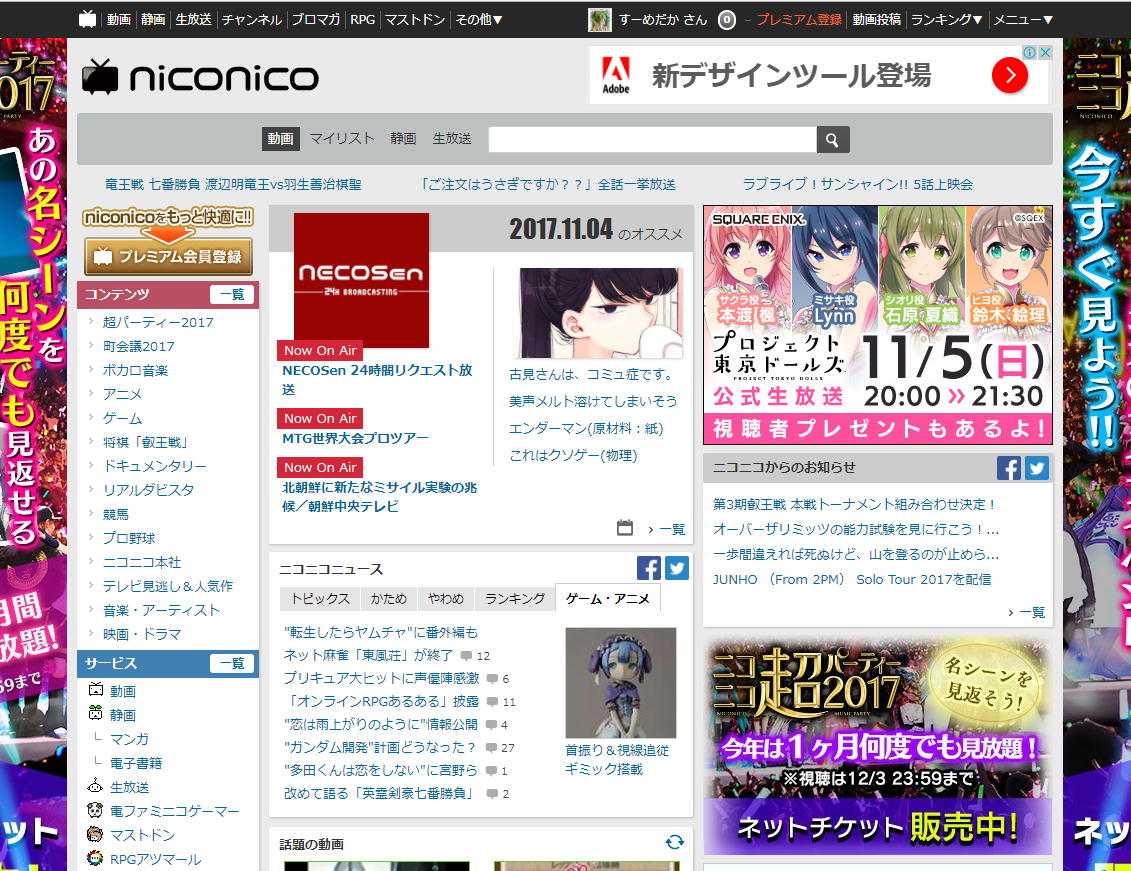Viewport: 1131px width, 871px height.
Task: Click the niconico logo
Action: [x=200, y=77]
